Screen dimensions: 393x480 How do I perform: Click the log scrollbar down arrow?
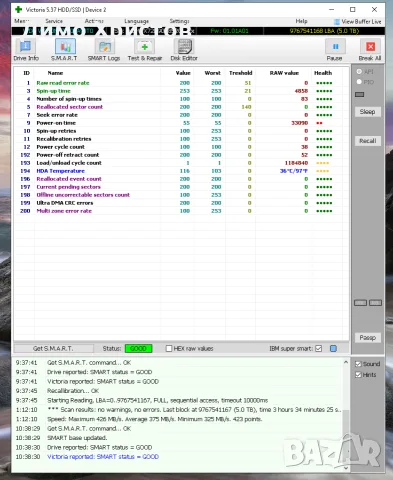point(346,468)
